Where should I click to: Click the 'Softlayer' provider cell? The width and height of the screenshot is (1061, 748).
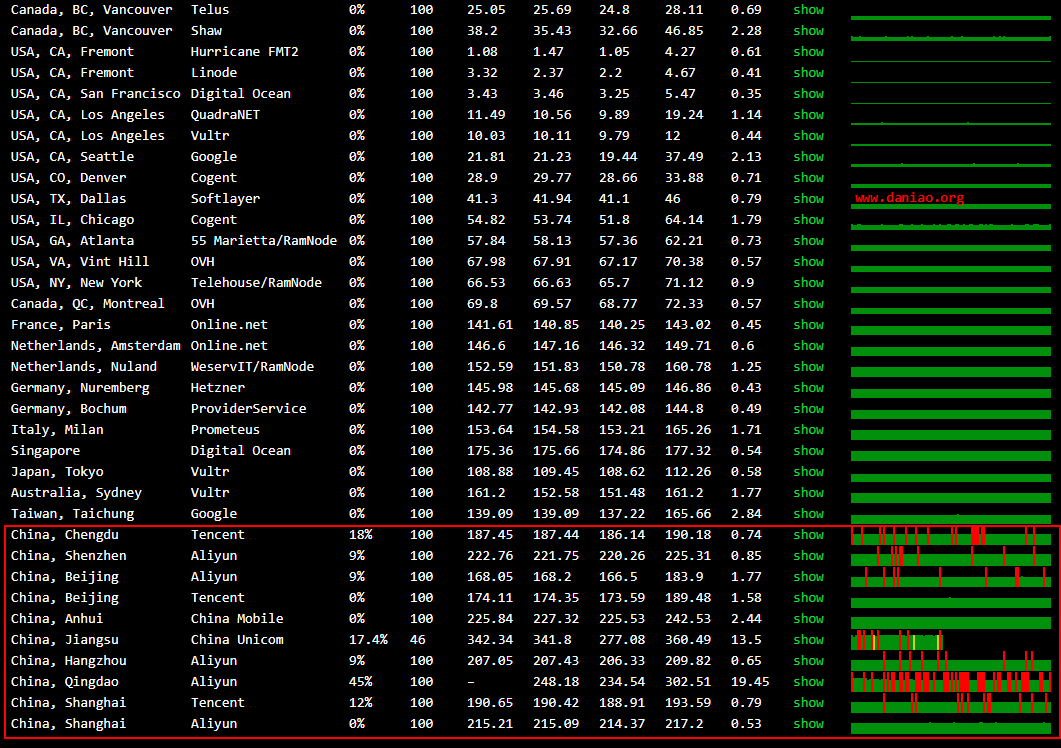[225, 199]
